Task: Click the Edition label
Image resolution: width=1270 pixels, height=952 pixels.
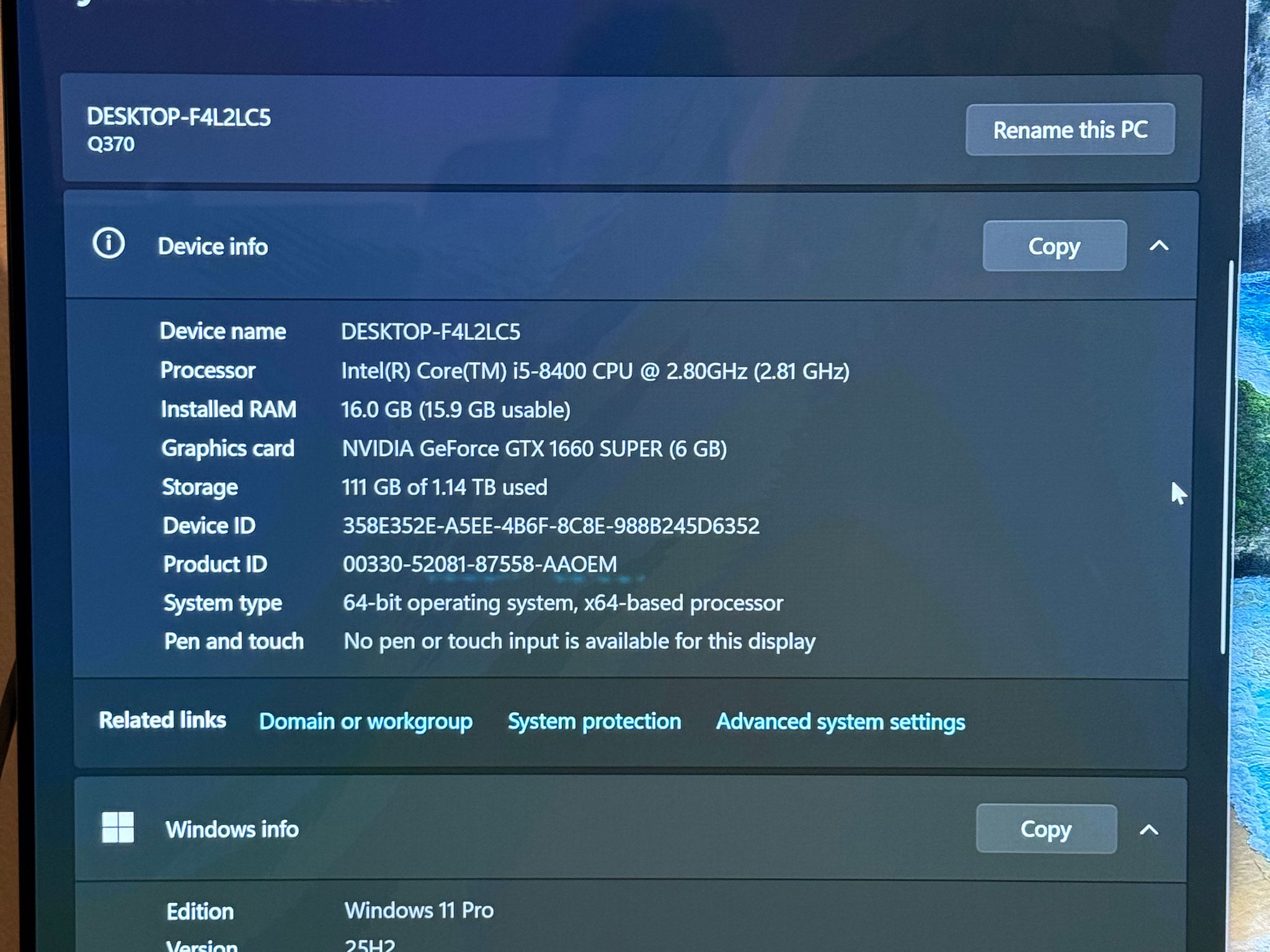Action: tap(200, 912)
